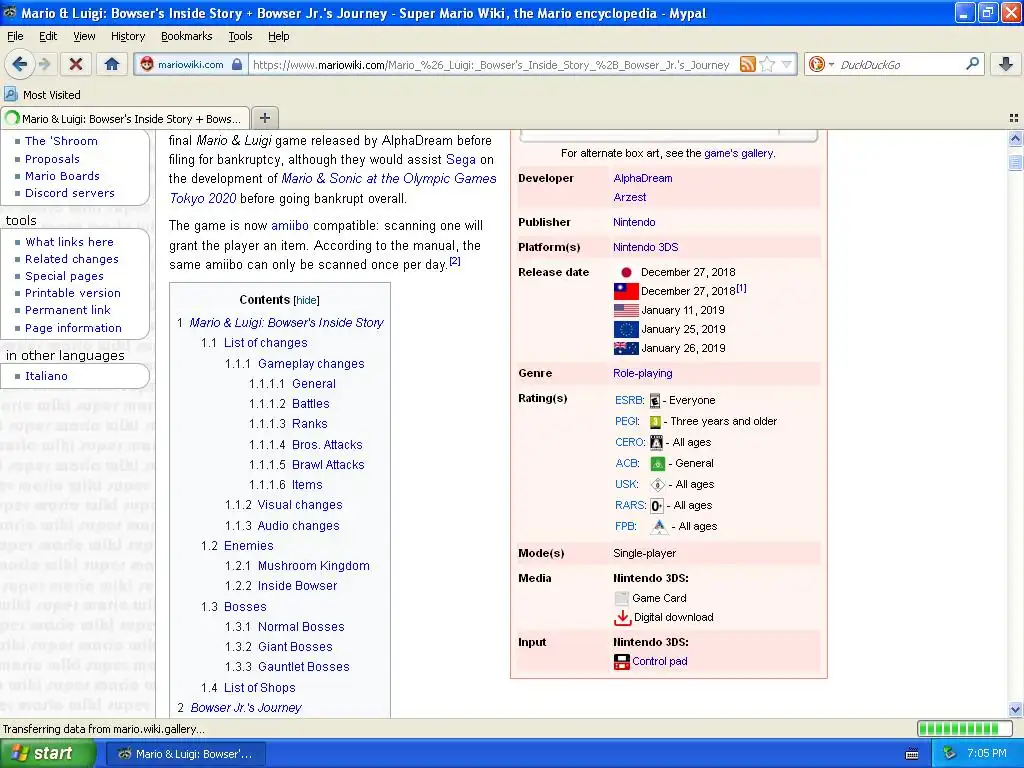Open the File menu
1024x768 pixels.
[x=15, y=36]
